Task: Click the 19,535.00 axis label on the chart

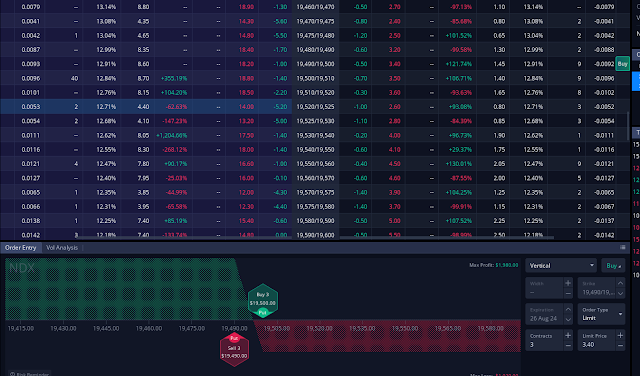Action: coord(362,328)
